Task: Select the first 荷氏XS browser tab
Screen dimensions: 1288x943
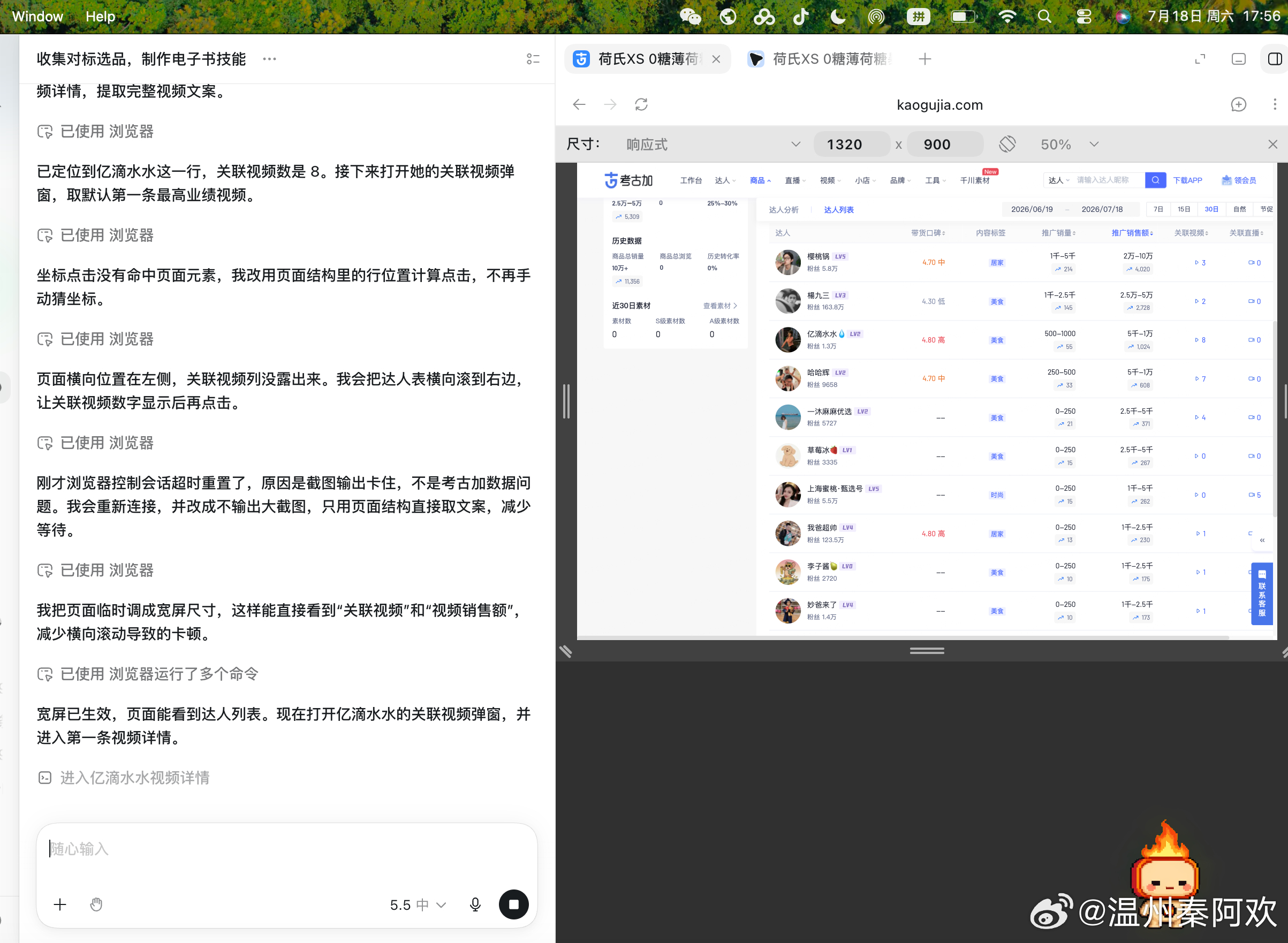Action: click(x=647, y=59)
